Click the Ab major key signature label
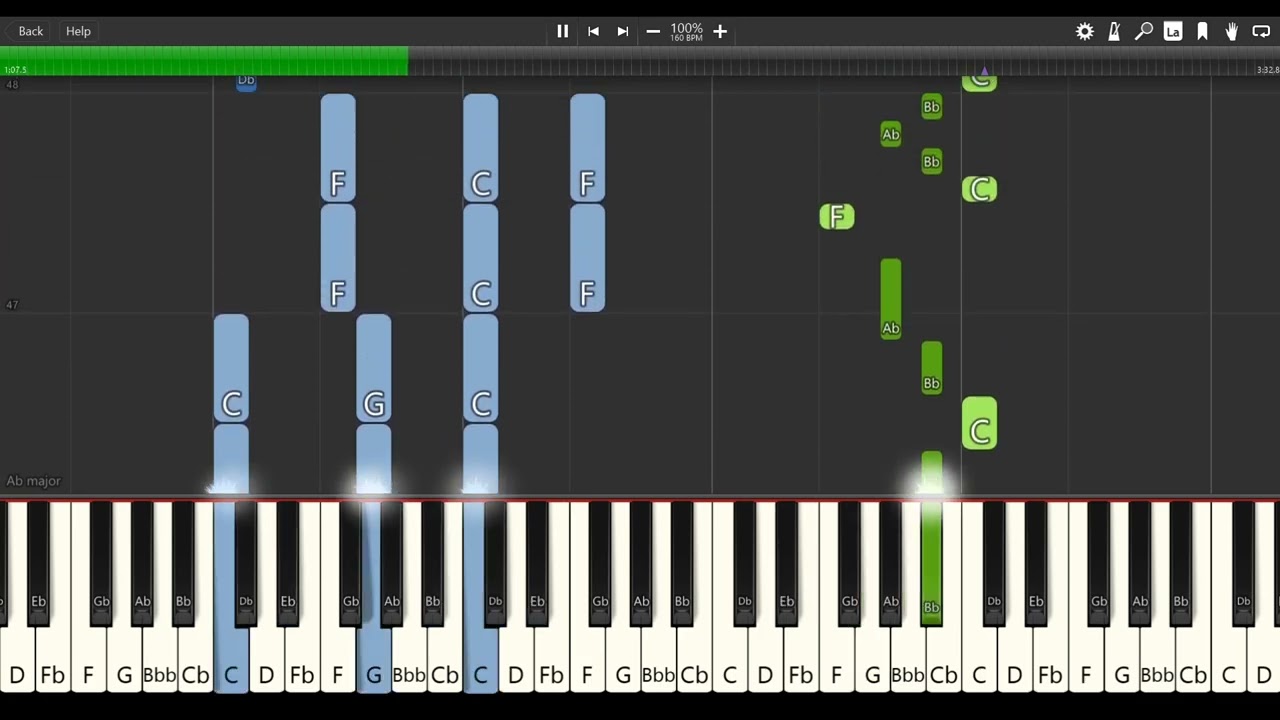Viewport: 1280px width, 720px height. (33, 481)
